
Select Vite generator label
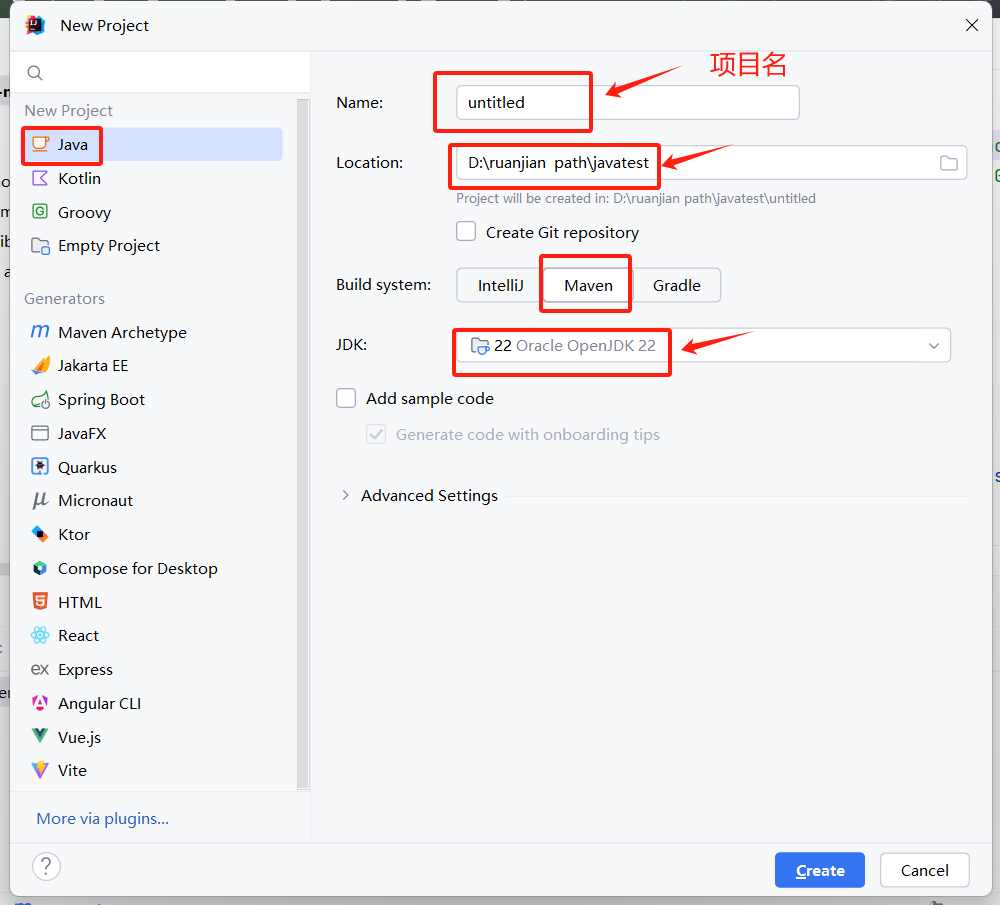(72, 770)
